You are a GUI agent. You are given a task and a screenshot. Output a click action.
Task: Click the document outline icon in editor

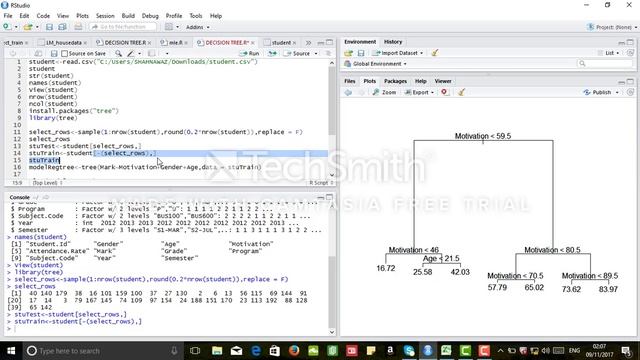328,53
